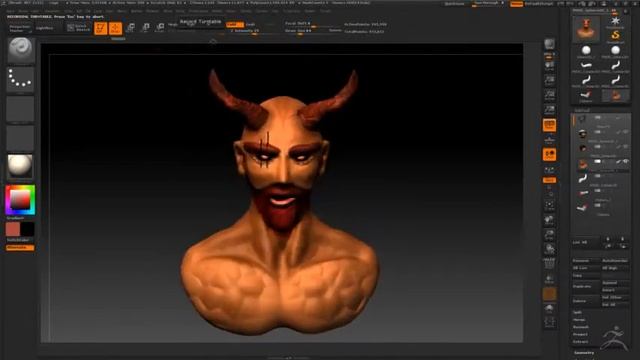
Task: Expand the Split section
Action: click(x=577, y=312)
